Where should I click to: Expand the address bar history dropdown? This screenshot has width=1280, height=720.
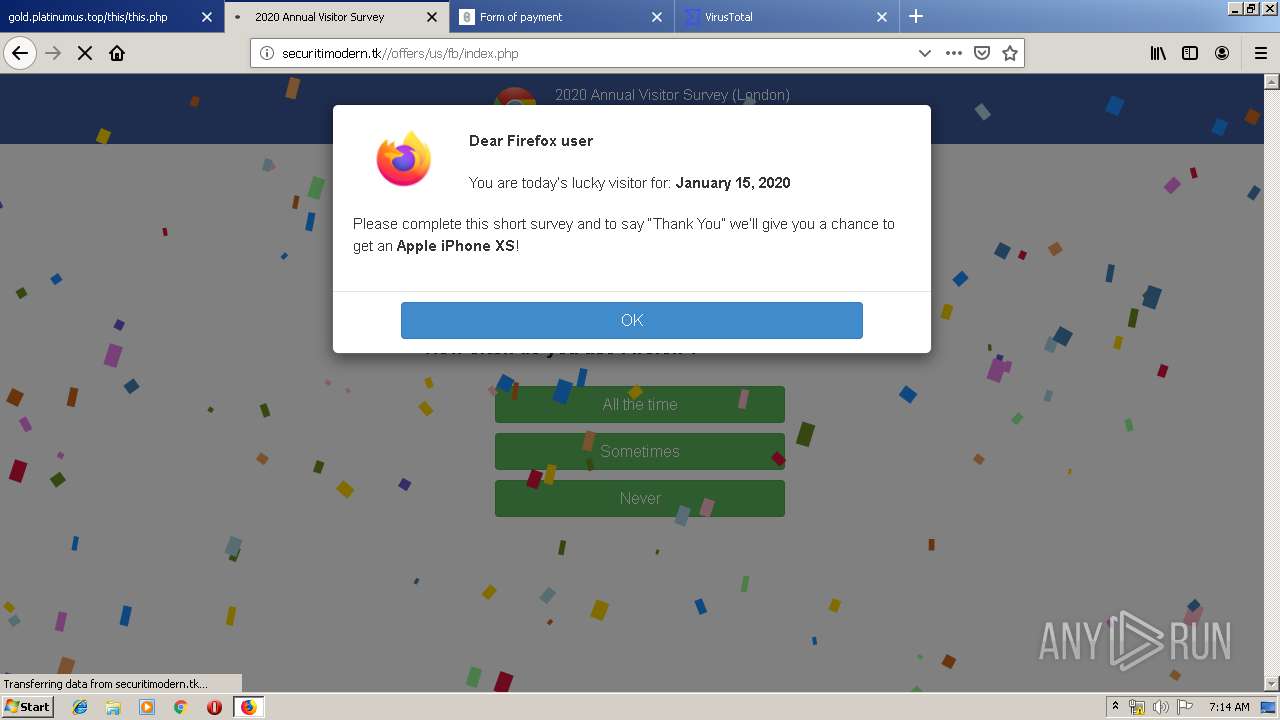(x=924, y=53)
